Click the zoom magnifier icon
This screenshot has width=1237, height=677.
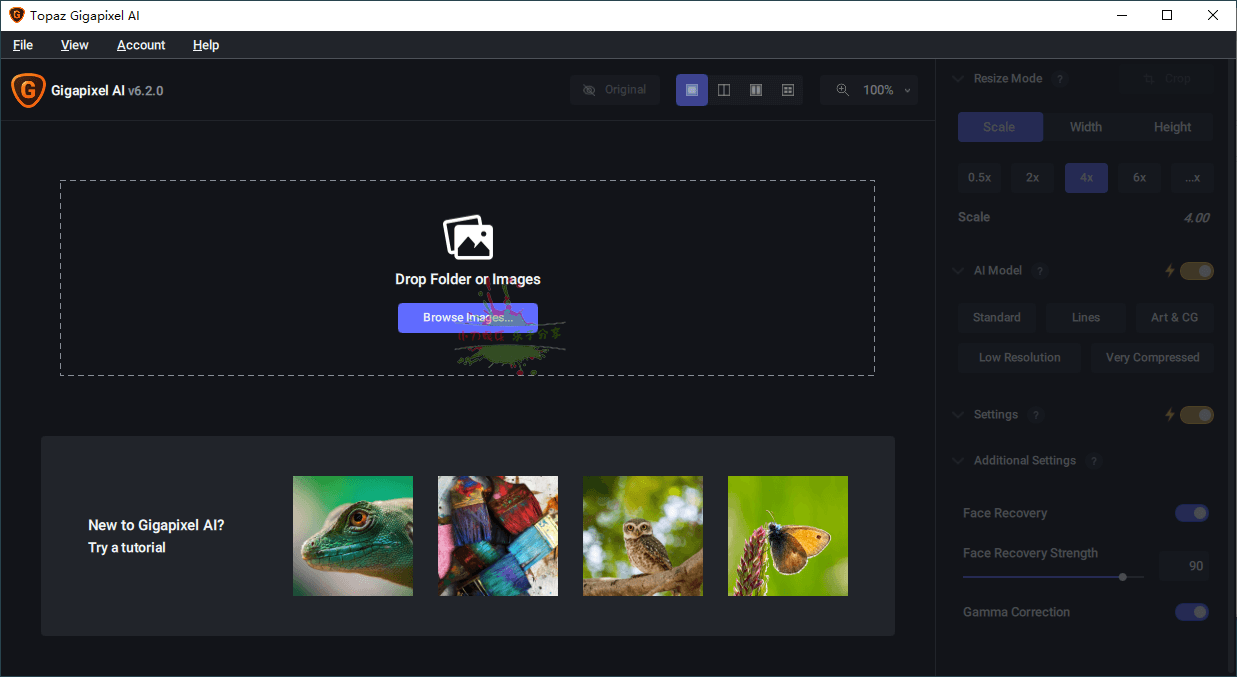click(x=843, y=90)
